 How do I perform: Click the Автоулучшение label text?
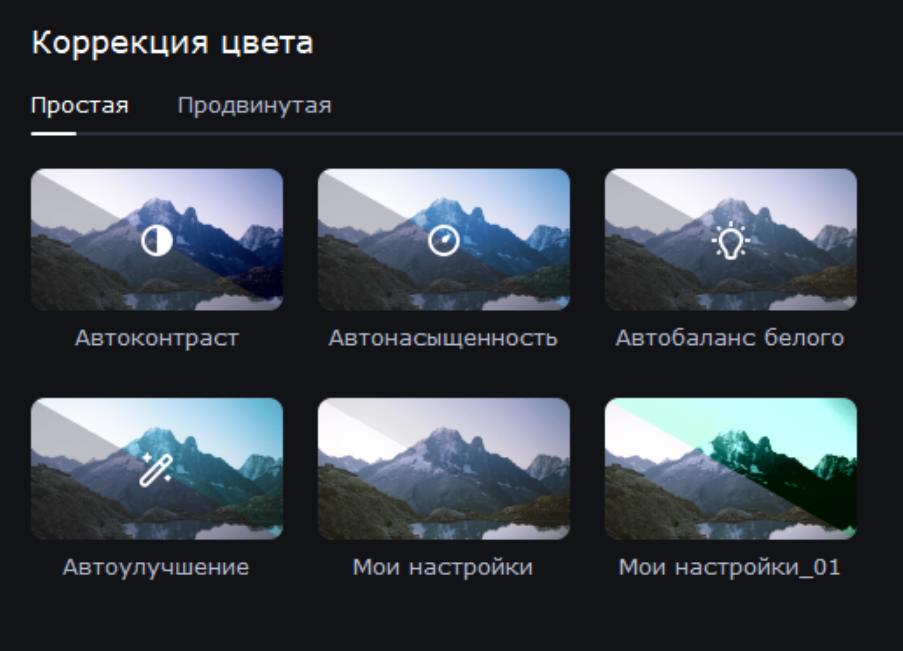point(156,567)
